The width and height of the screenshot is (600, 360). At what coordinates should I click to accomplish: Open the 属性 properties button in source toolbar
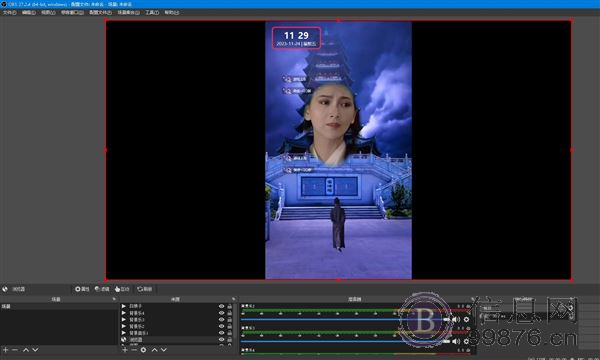82,289
